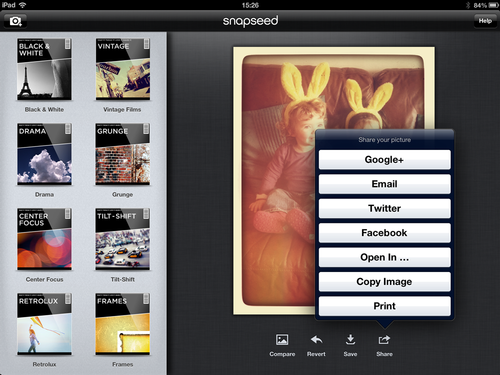The height and width of the screenshot is (375, 500).
Task: Open the Vintage Films filter
Action: pos(123,69)
